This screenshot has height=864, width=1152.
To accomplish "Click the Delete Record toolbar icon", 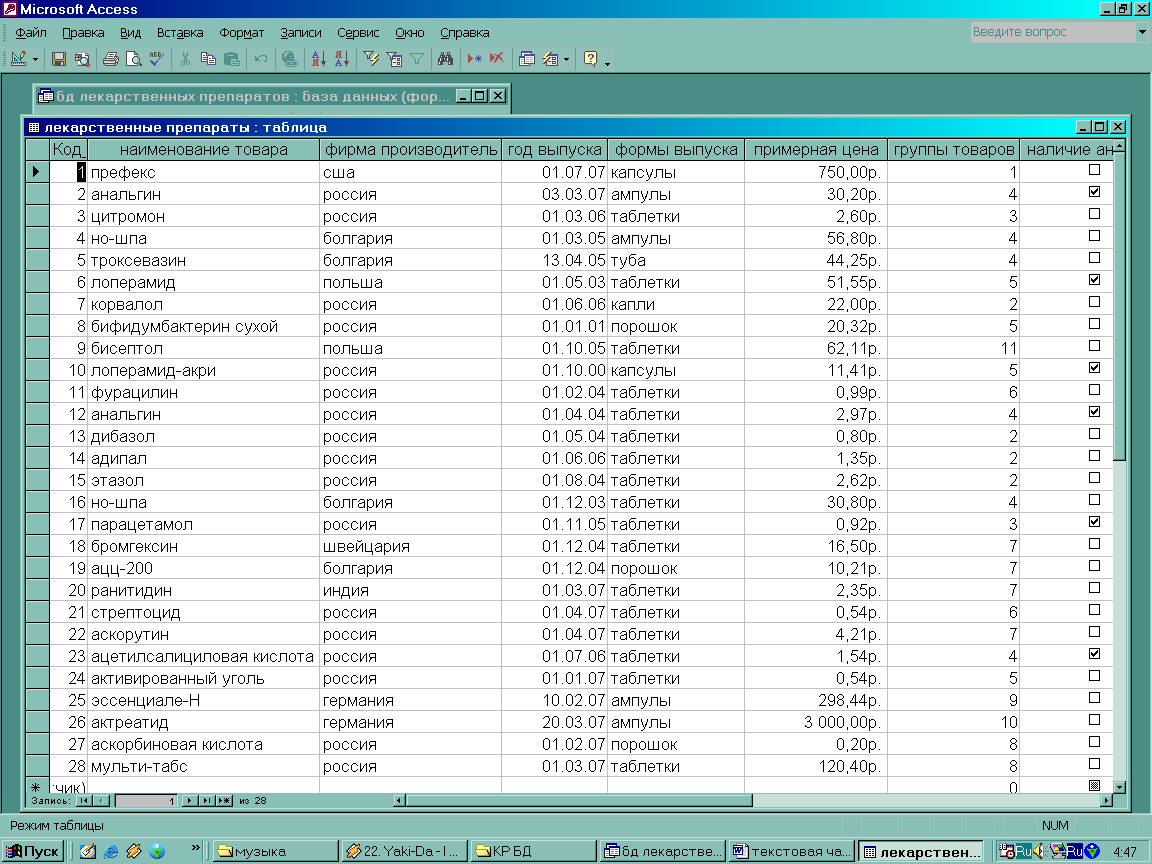I will coord(496,59).
